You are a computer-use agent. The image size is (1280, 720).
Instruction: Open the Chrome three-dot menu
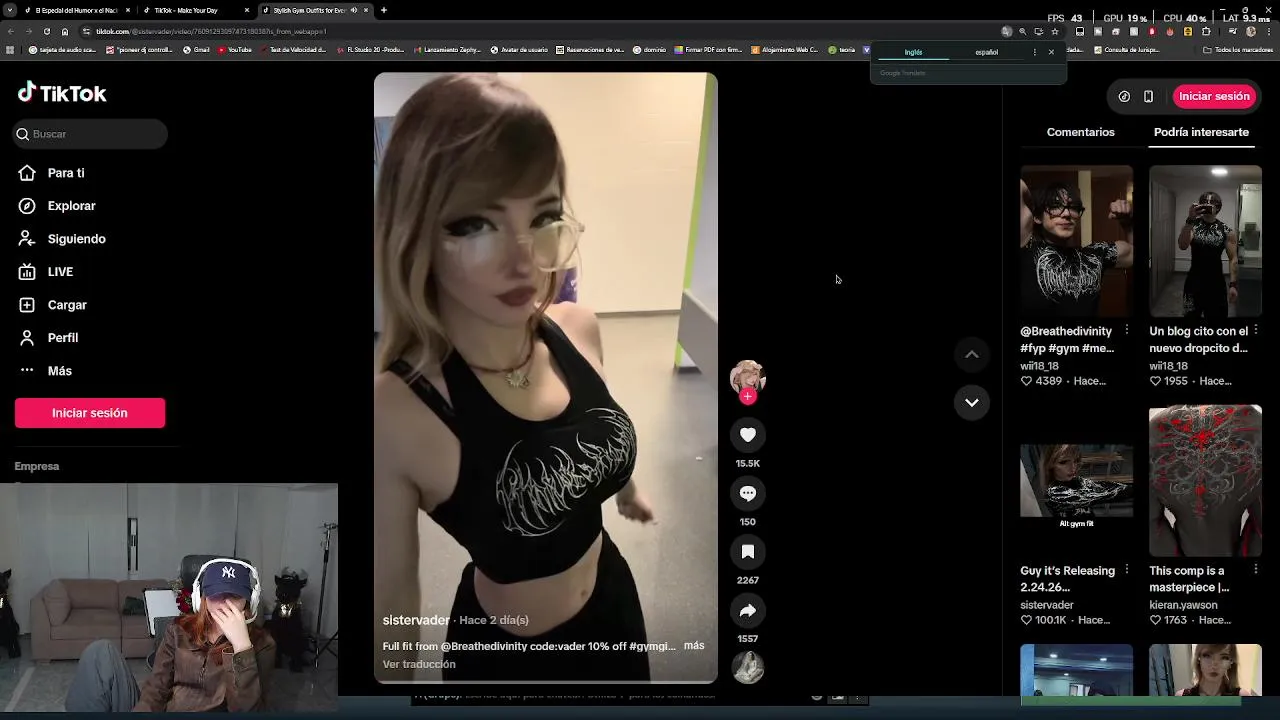click(1268, 31)
